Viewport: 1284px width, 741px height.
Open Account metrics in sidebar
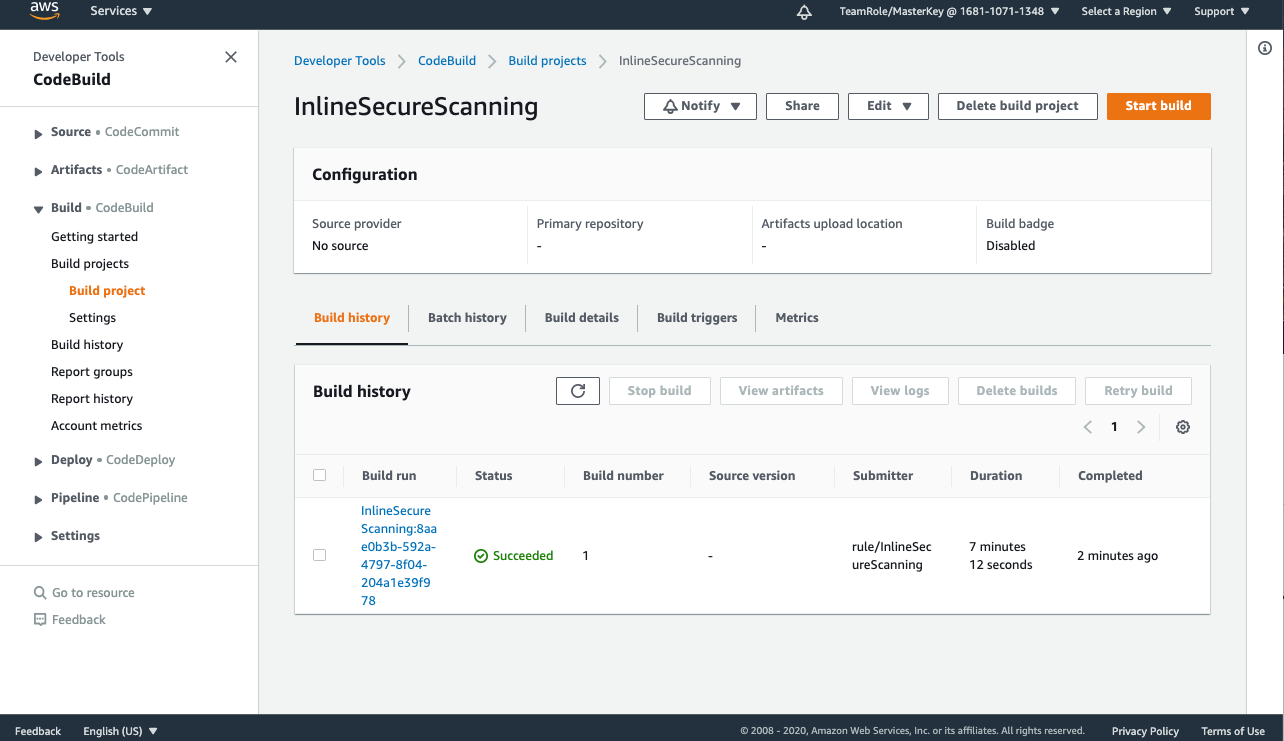pyautogui.click(x=96, y=426)
